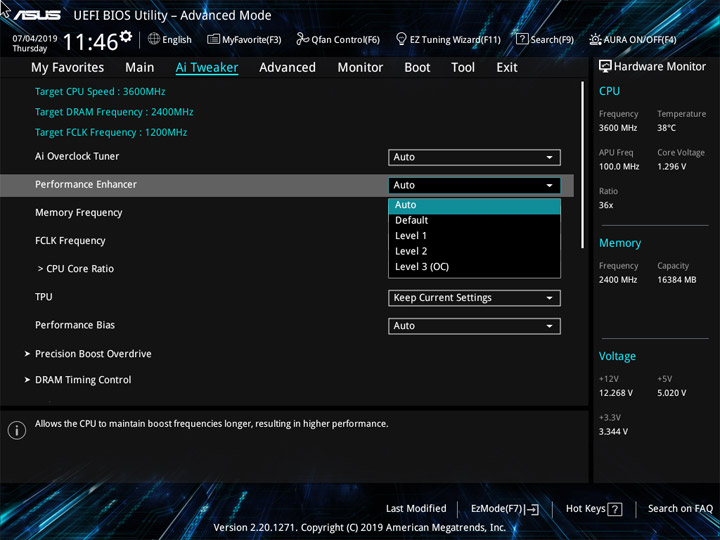Switch to the Main tab
Image resolution: width=720 pixels, height=540 pixels.
[x=140, y=68]
